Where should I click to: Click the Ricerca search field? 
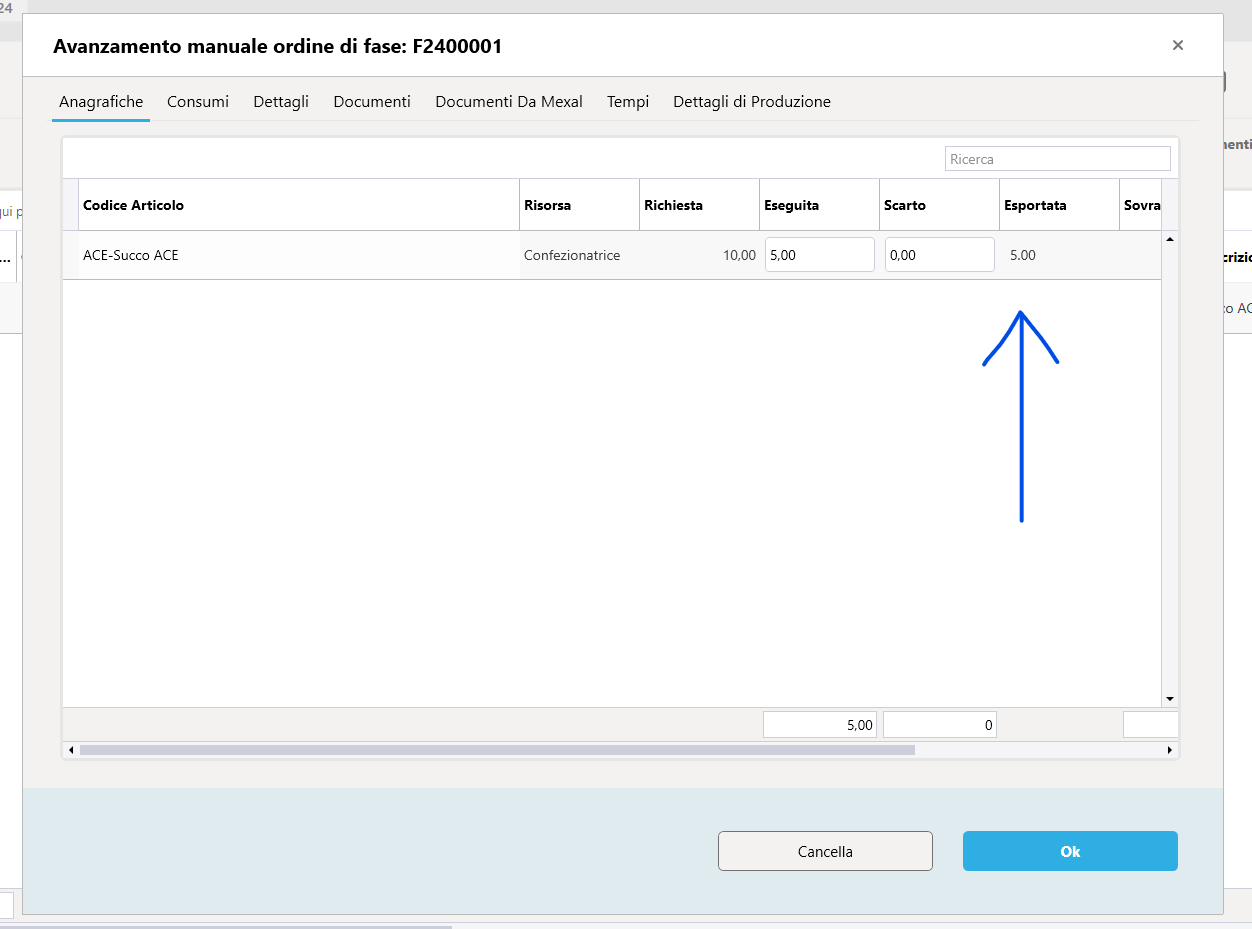[x=1058, y=159]
